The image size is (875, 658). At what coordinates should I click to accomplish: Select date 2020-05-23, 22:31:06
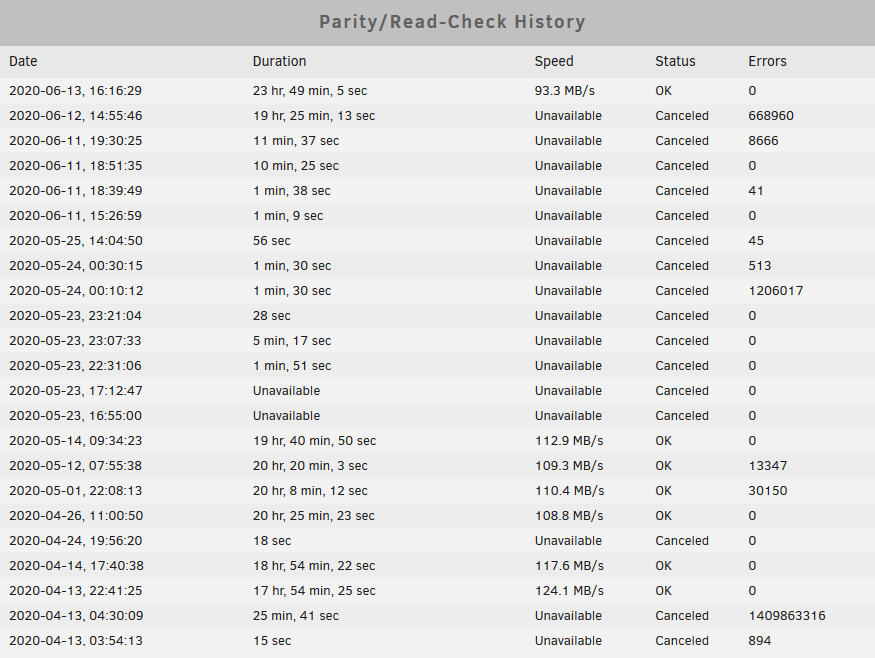pos(75,366)
